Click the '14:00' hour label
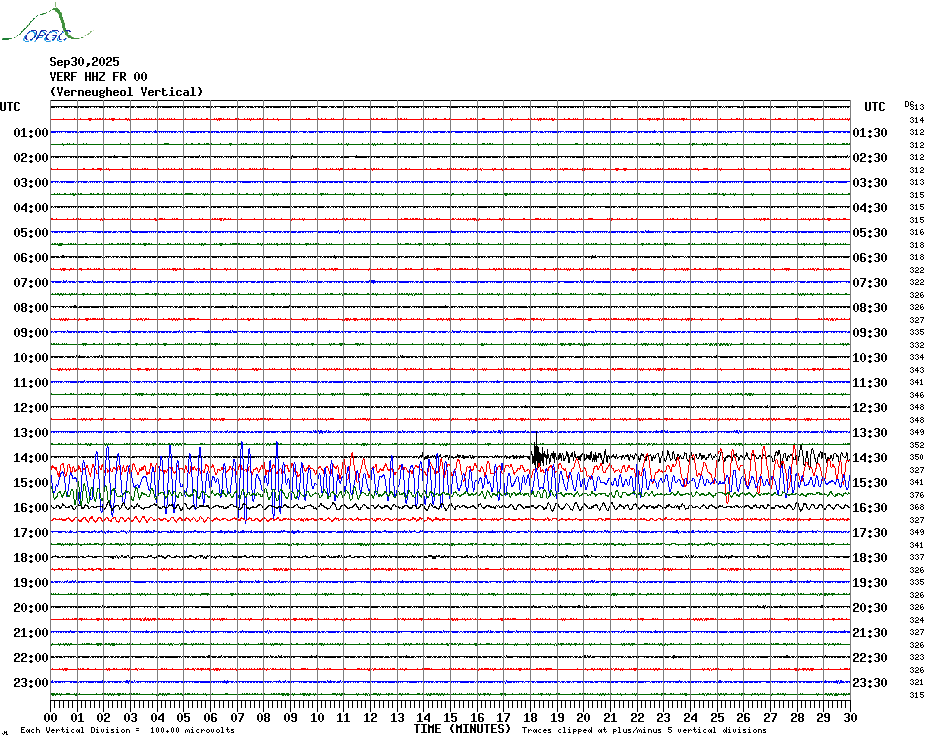Screen dimensions: 930x744 pyautogui.click(x=31, y=457)
